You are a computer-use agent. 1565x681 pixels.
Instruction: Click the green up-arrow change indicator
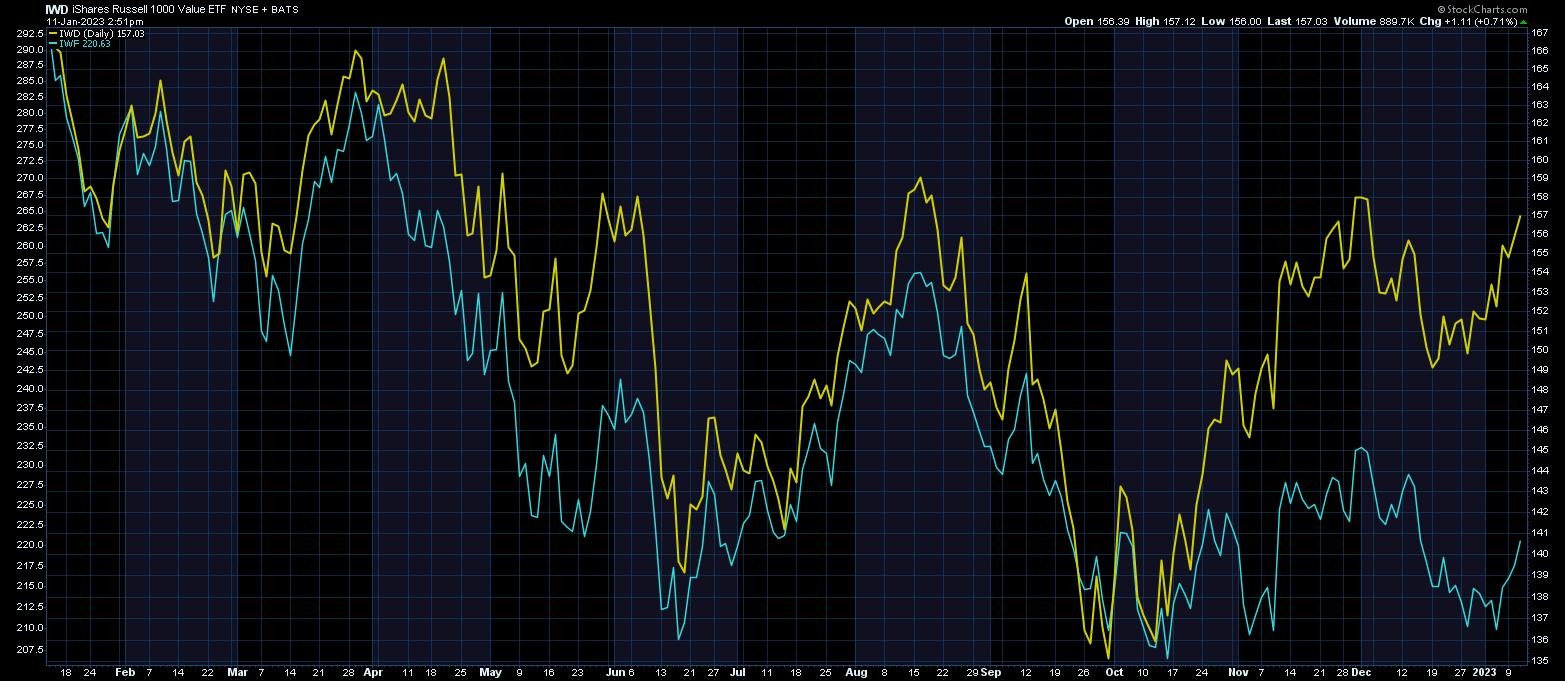[x=1524, y=21]
